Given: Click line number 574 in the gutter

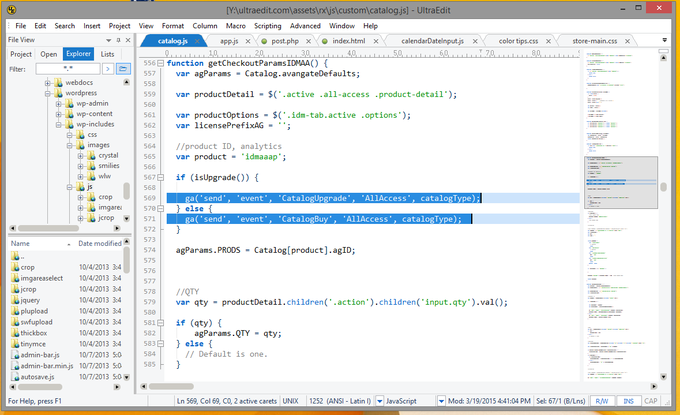Looking at the screenshot, I should 149,250.
